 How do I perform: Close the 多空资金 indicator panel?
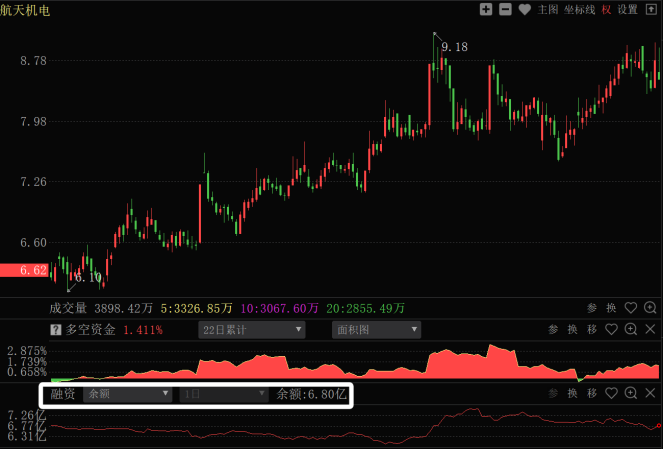tap(651, 329)
